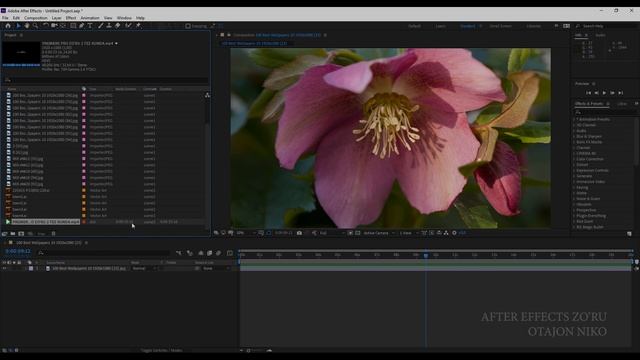The width and height of the screenshot is (640, 360).
Task: Select the Type text tool
Action: (90, 25)
